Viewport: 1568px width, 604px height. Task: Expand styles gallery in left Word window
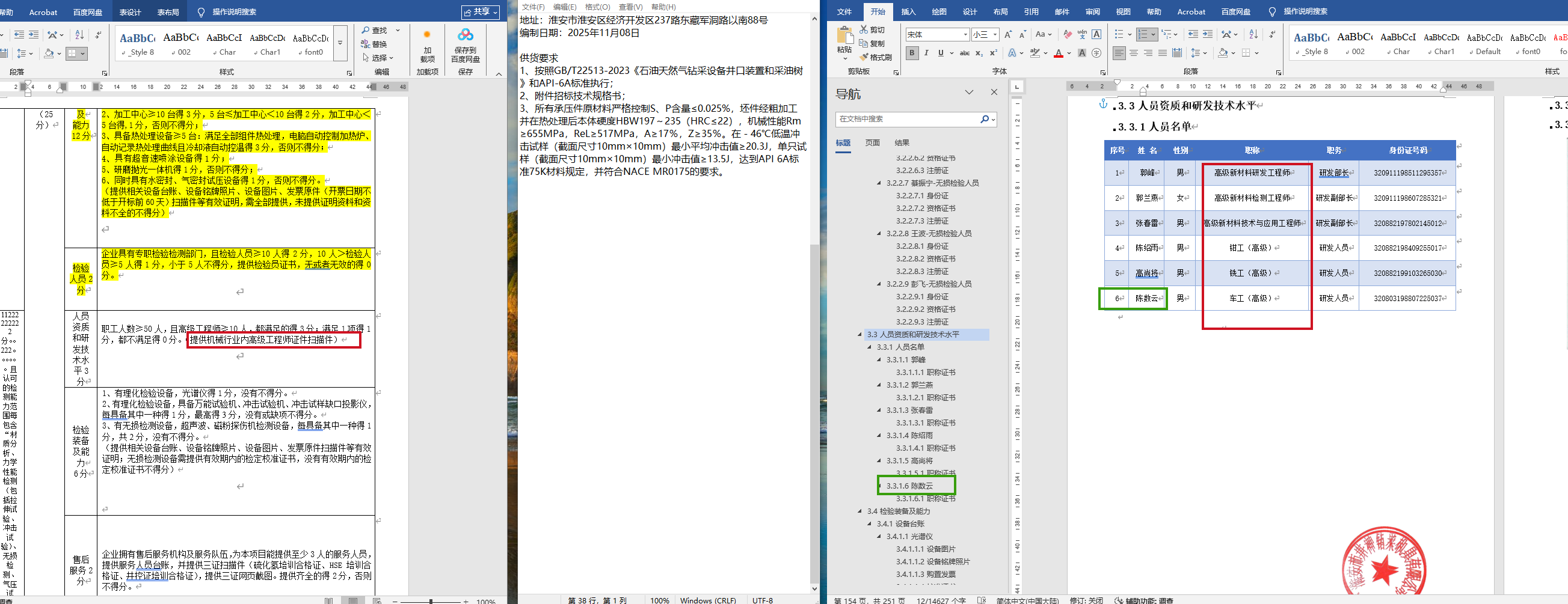340,43
